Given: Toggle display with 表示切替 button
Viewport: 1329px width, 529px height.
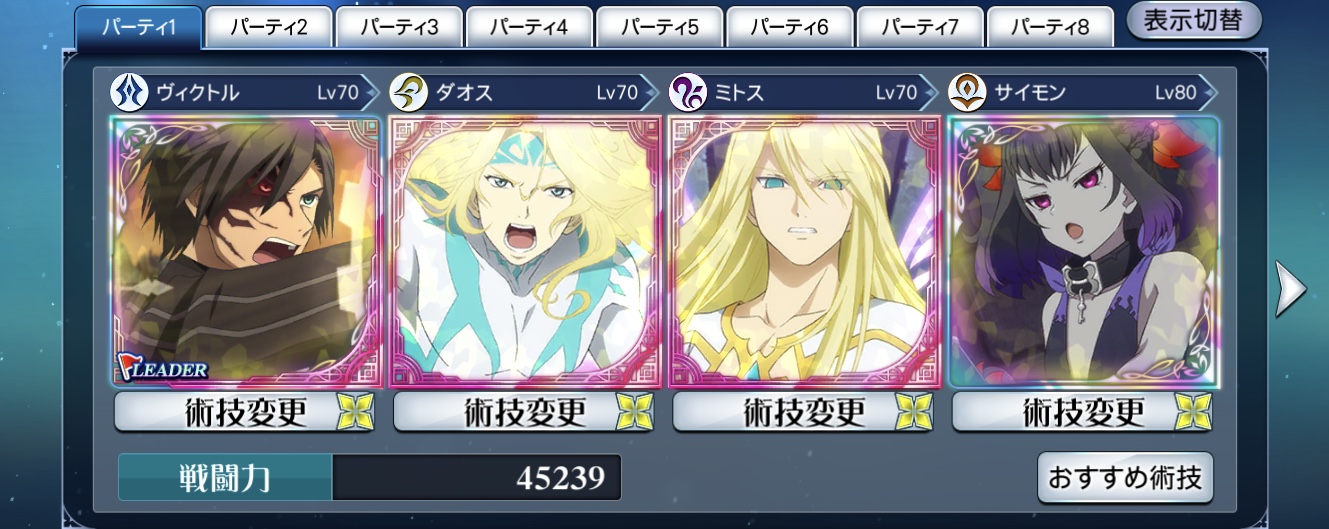Looking at the screenshot, I should coord(1194,21).
